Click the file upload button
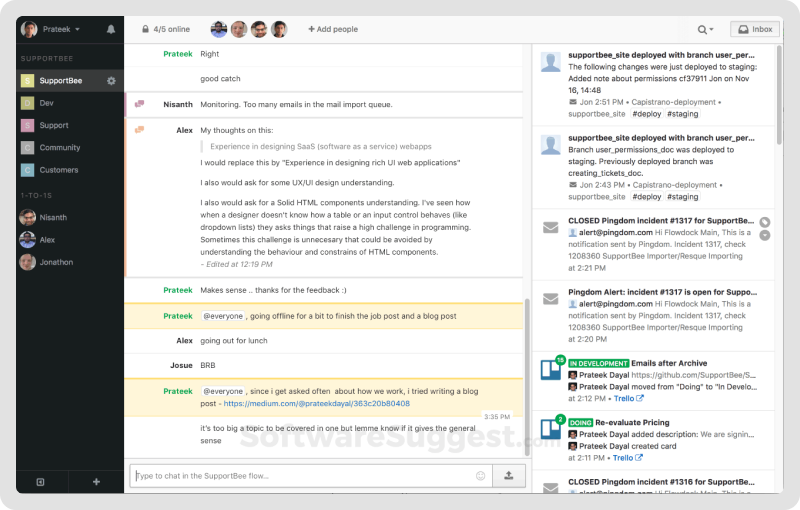Image resolution: width=800 pixels, height=510 pixels. [x=509, y=476]
